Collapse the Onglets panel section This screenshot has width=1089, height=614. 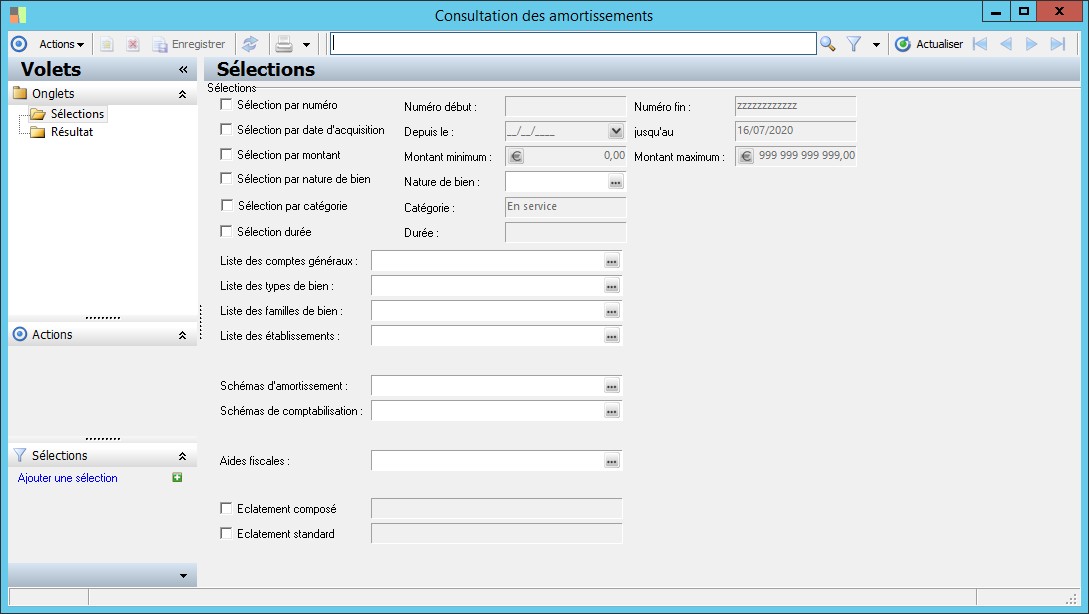tap(182, 94)
